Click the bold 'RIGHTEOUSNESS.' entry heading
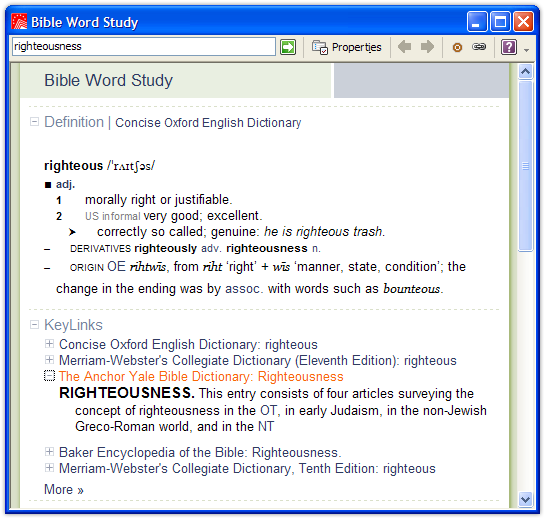The width and height of the screenshot is (545, 519). [x=127, y=393]
